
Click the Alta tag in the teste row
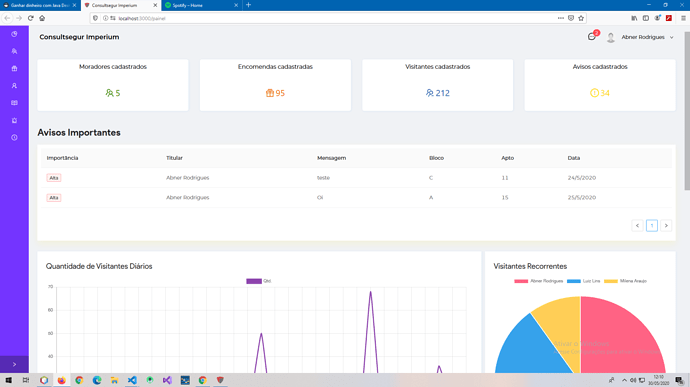[54, 178]
